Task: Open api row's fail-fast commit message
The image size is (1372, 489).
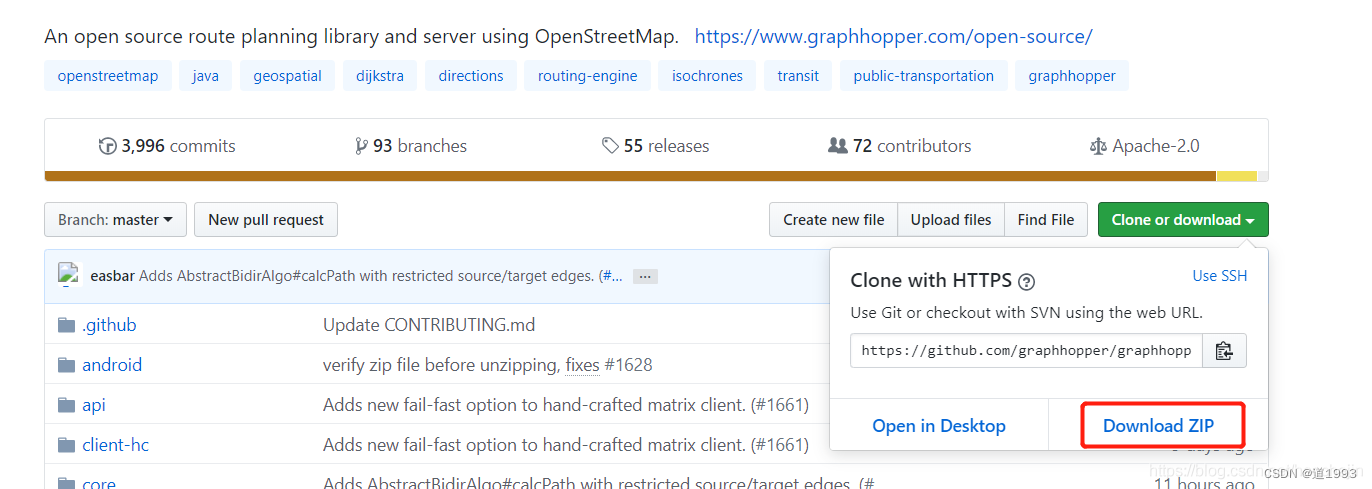Action: pyautogui.click(x=566, y=405)
